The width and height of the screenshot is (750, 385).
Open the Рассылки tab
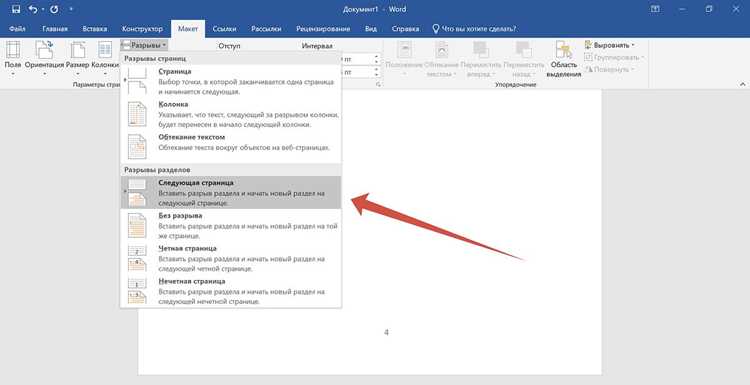[x=266, y=29]
